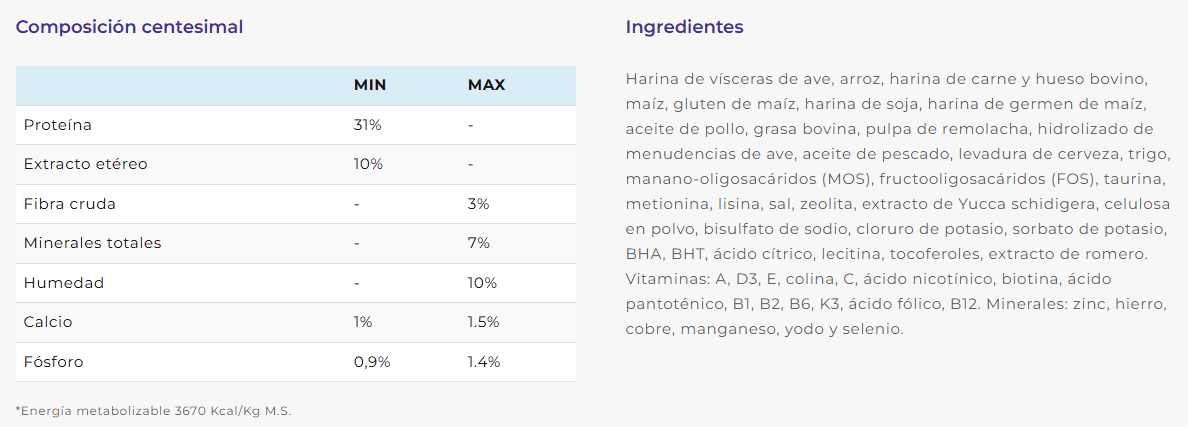Select Calcio maximum 1.5% value

[x=483, y=322]
